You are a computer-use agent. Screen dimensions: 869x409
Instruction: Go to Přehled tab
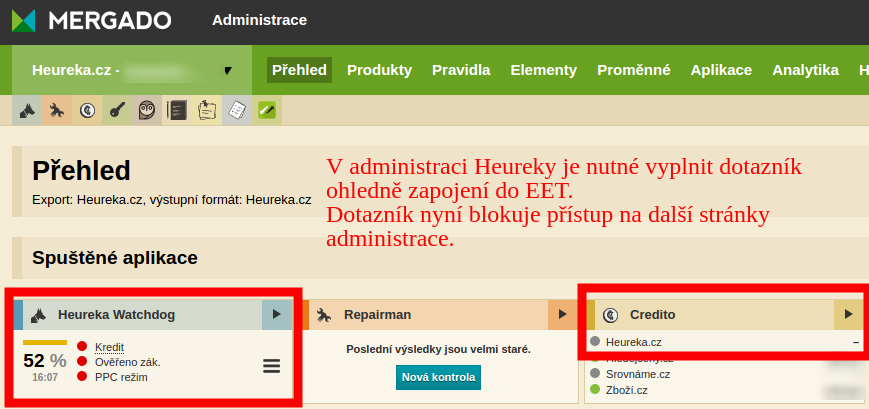[x=299, y=70]
